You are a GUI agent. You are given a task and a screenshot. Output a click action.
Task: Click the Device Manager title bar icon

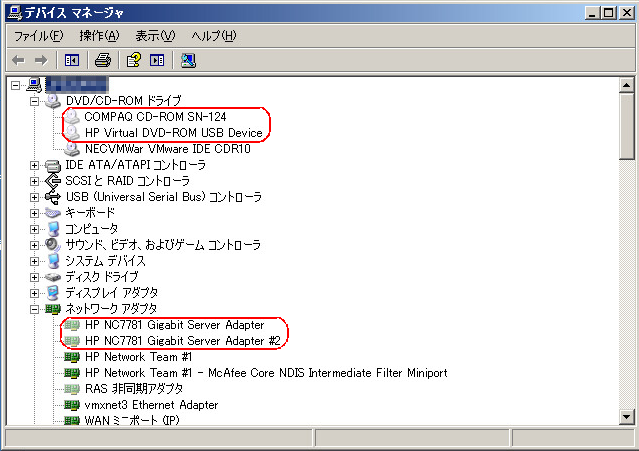[15, 13]
